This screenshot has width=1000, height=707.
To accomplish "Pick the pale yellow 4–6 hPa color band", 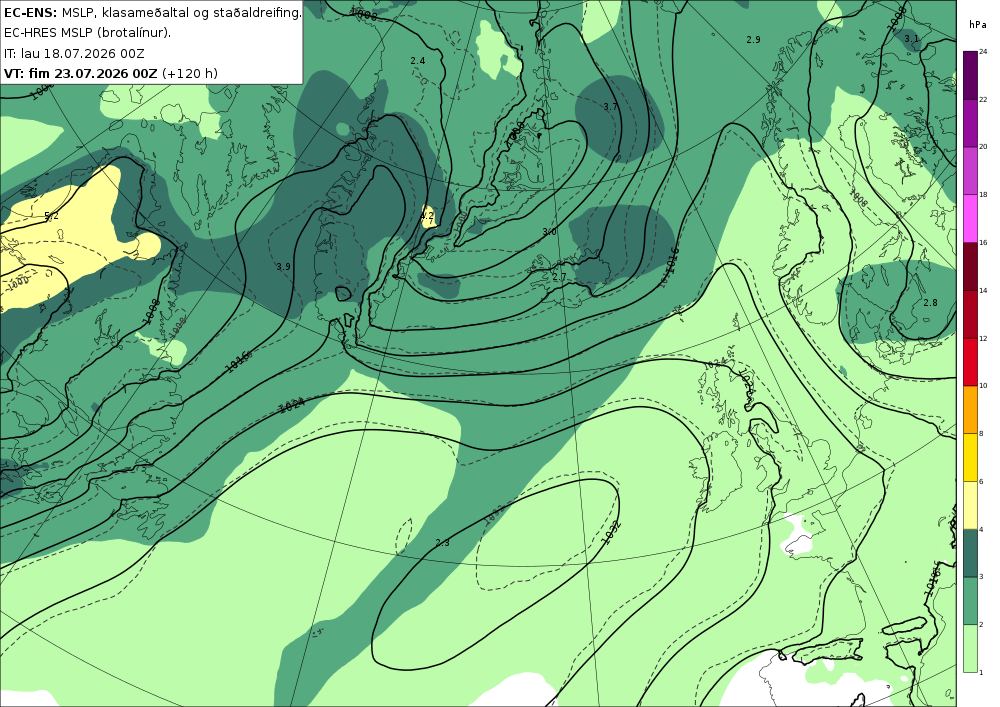I will click(970, 505).
